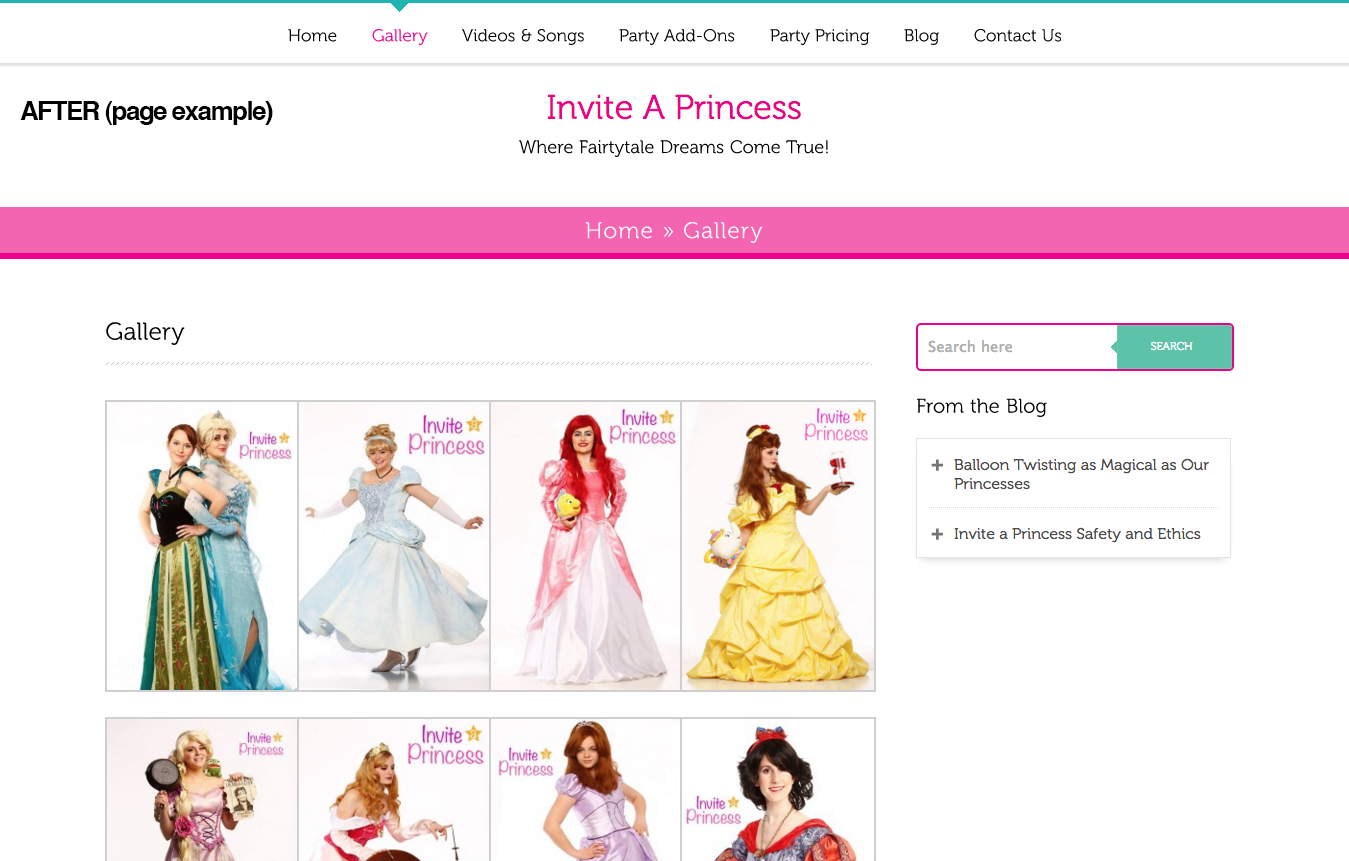Image resolution: width=1349 pixels, height=861 pixels.
Task: Click inside the Search here field
Action: tap(1015, 347)
